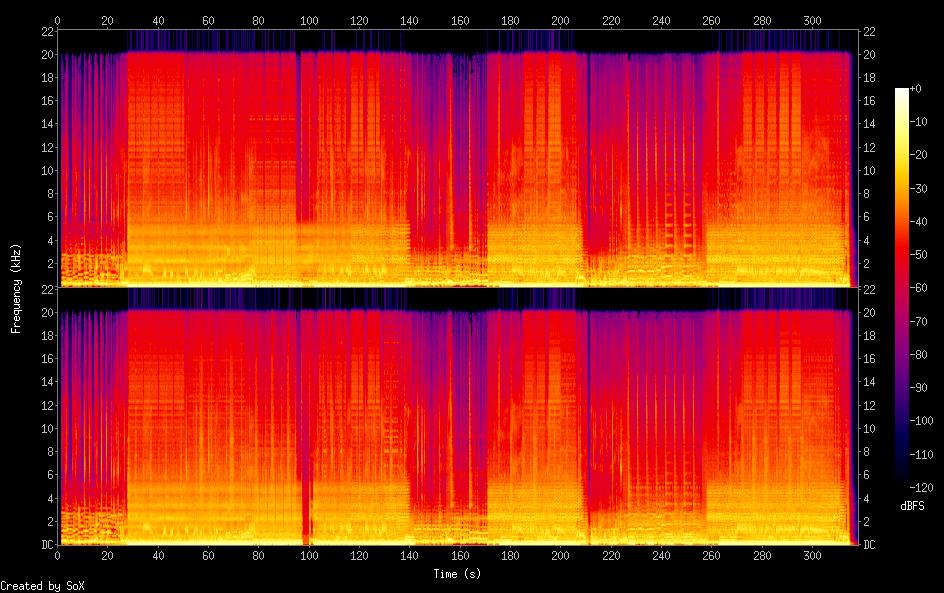Click the "Frequency (kHz)" axis label

(x=16, y=288)
